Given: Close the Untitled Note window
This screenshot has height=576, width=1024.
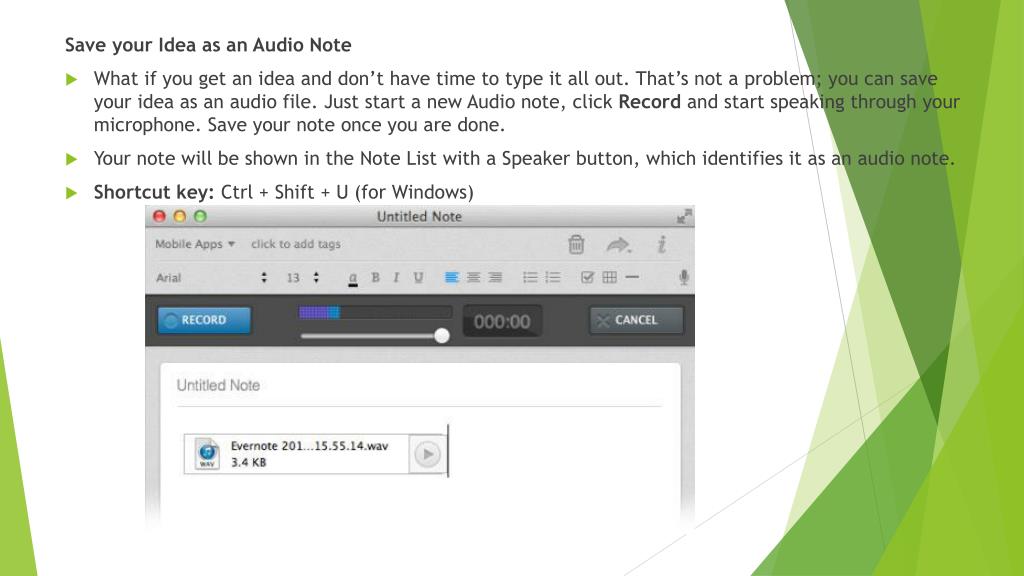Looking at the screenshot, I should point(159,216).
